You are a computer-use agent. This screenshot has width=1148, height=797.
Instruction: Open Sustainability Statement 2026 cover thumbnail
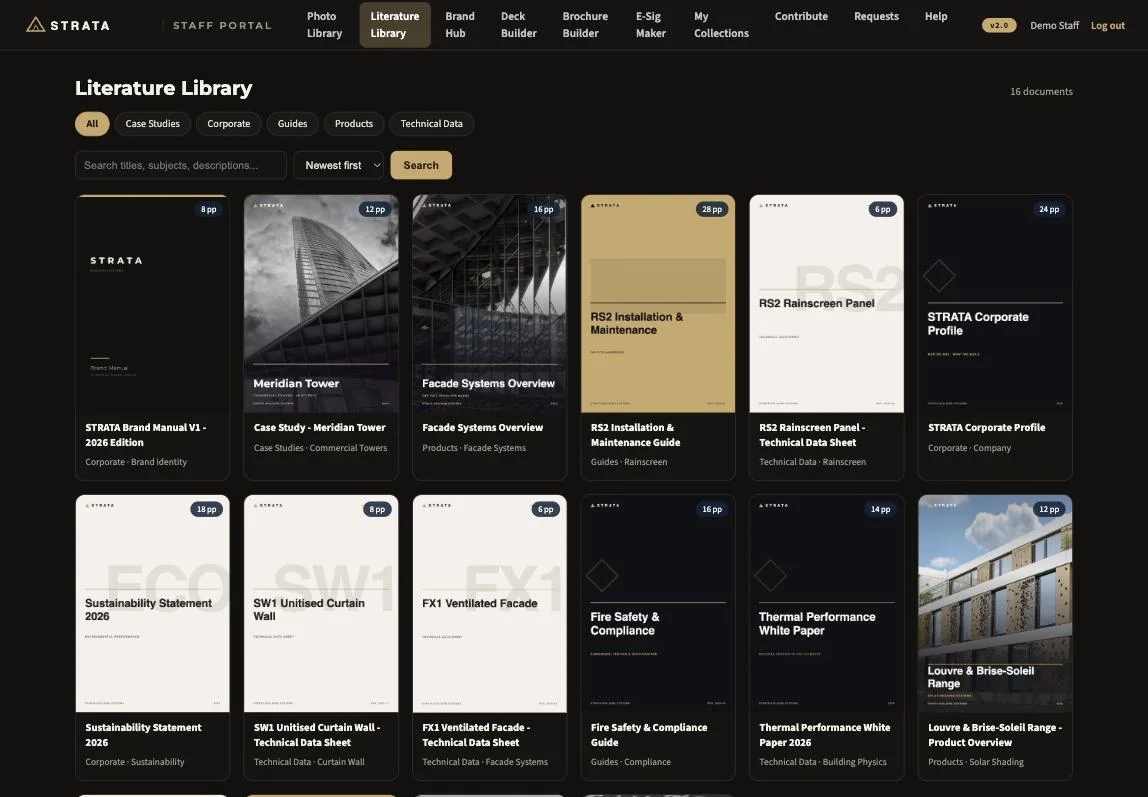[x=152, y=604]
